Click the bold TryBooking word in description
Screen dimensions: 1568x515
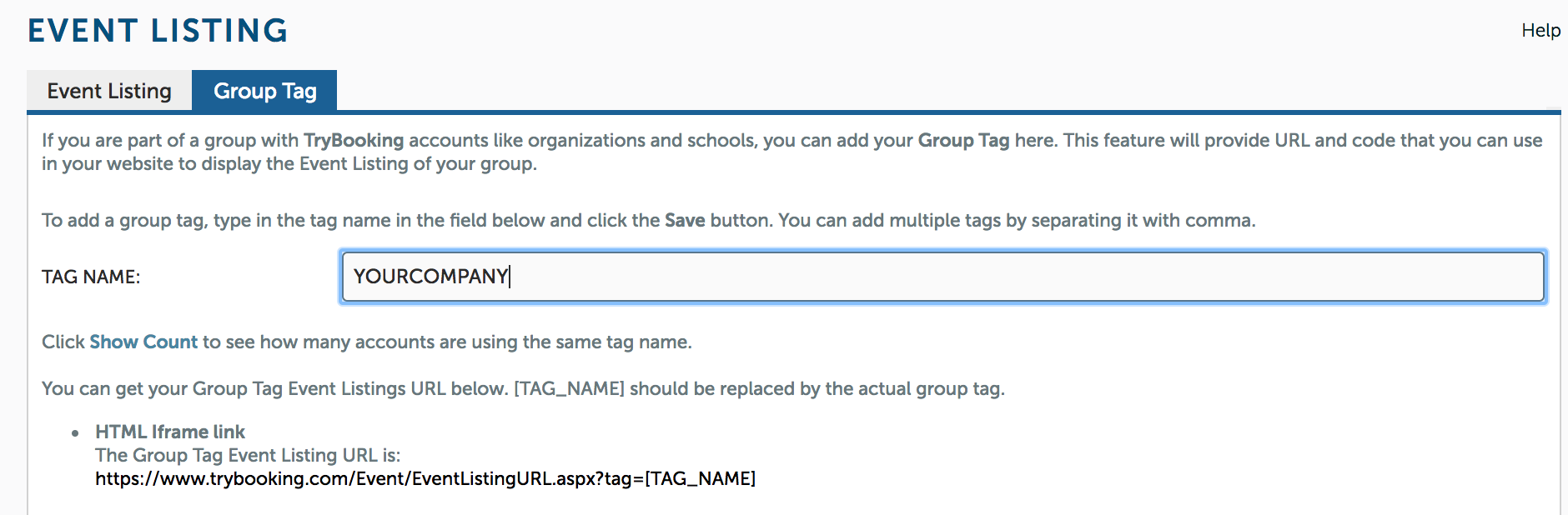[x=354, y=140]
